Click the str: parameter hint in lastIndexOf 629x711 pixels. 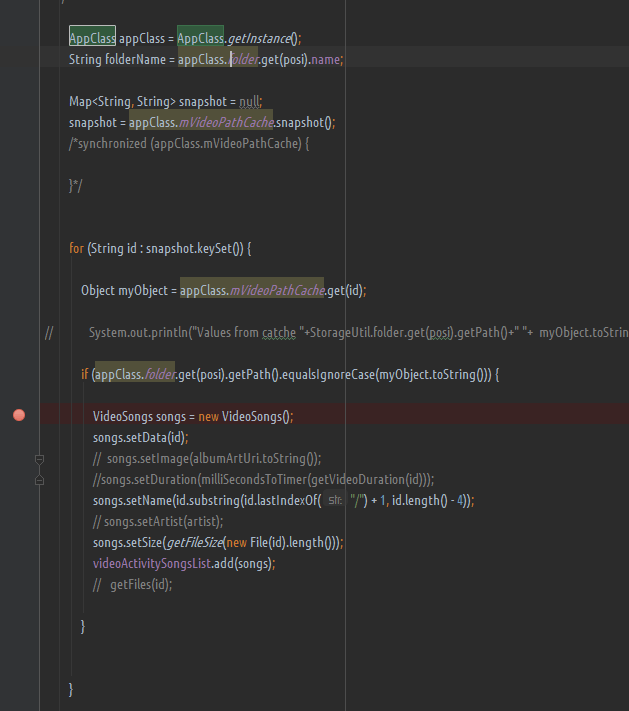click(335, 500)
